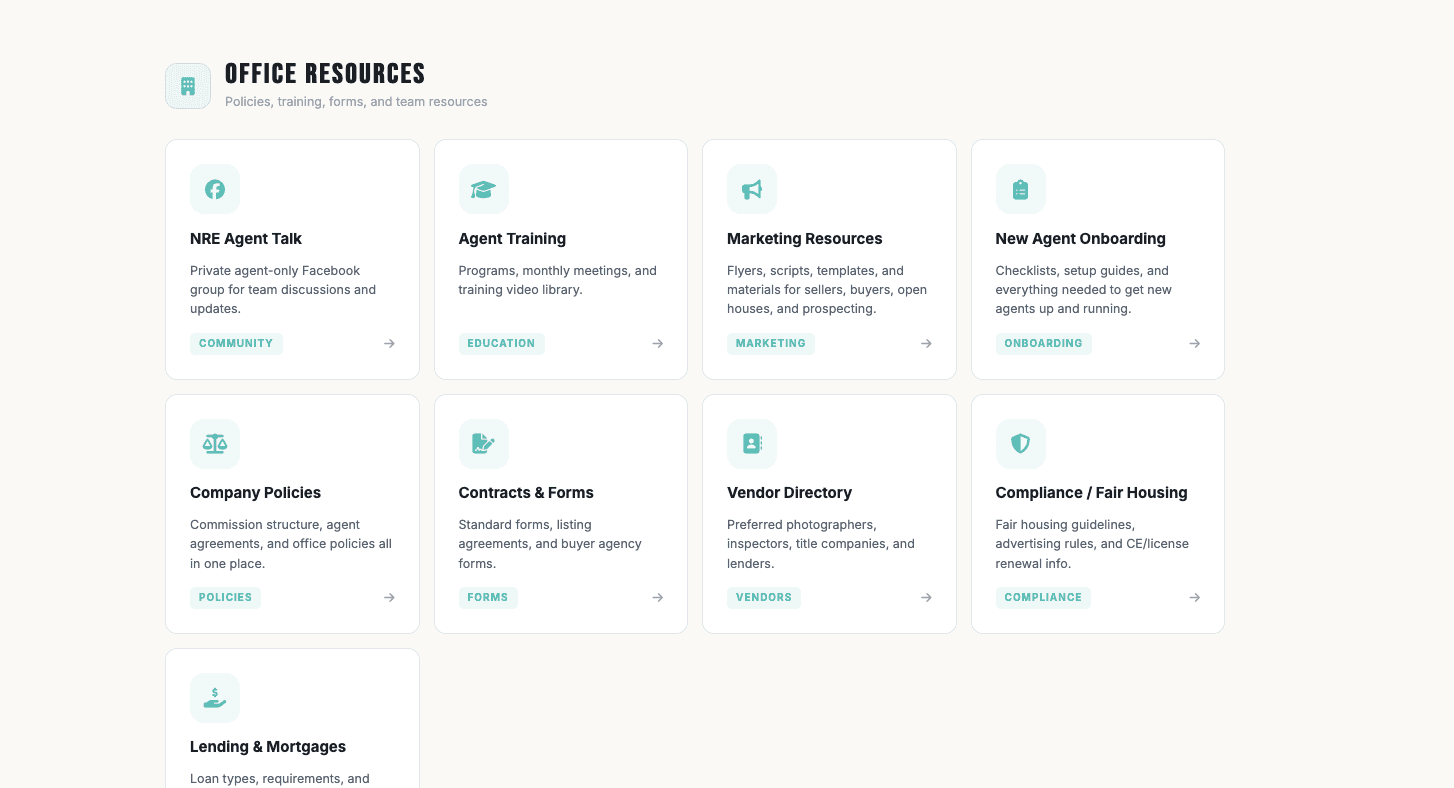Click the shield icon for Compliance / Fair Housing
The width and height of the screenshot is (1454, 788).
tap(1021, 444)
